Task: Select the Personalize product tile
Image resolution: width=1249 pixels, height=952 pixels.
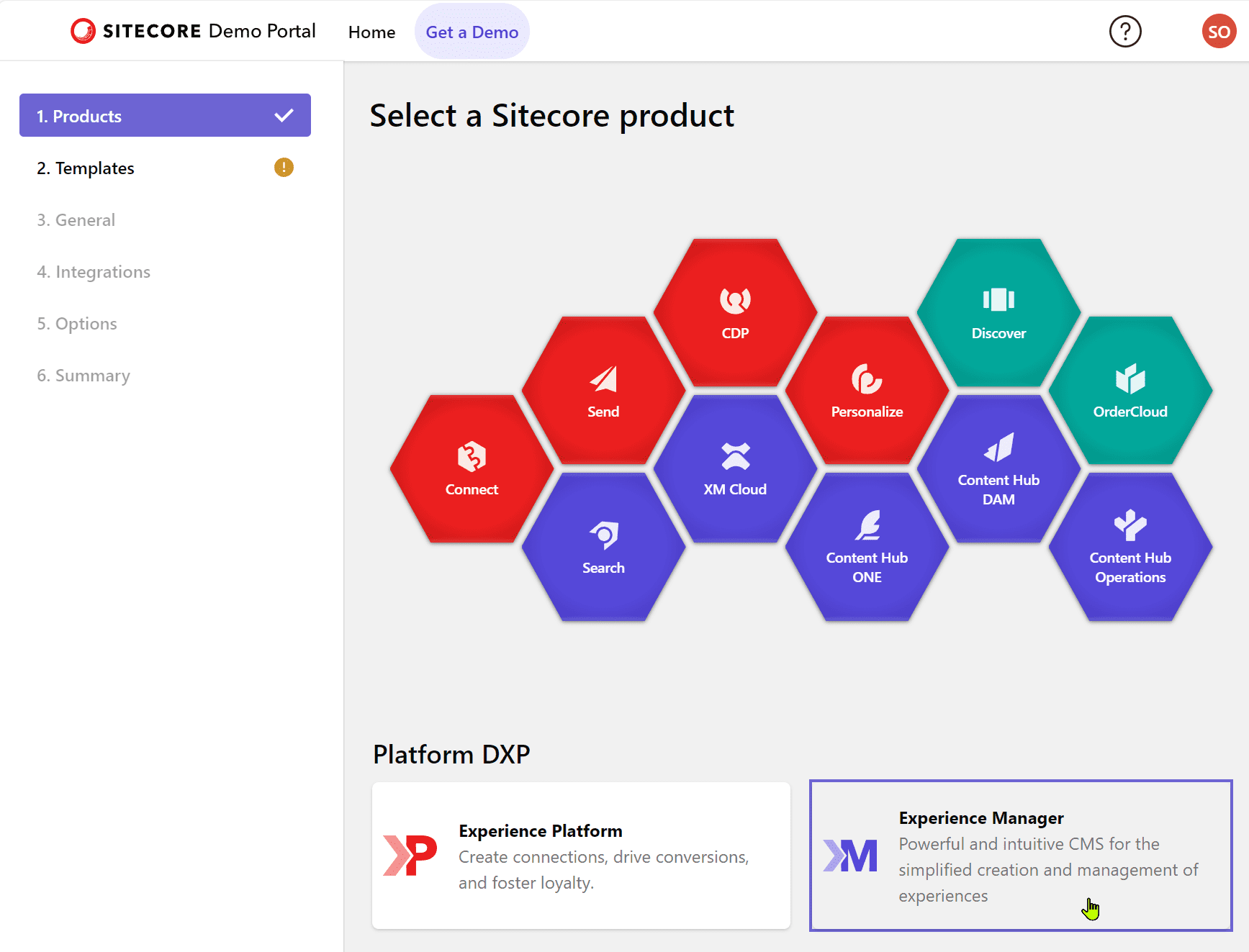Action: pos(867,391)
